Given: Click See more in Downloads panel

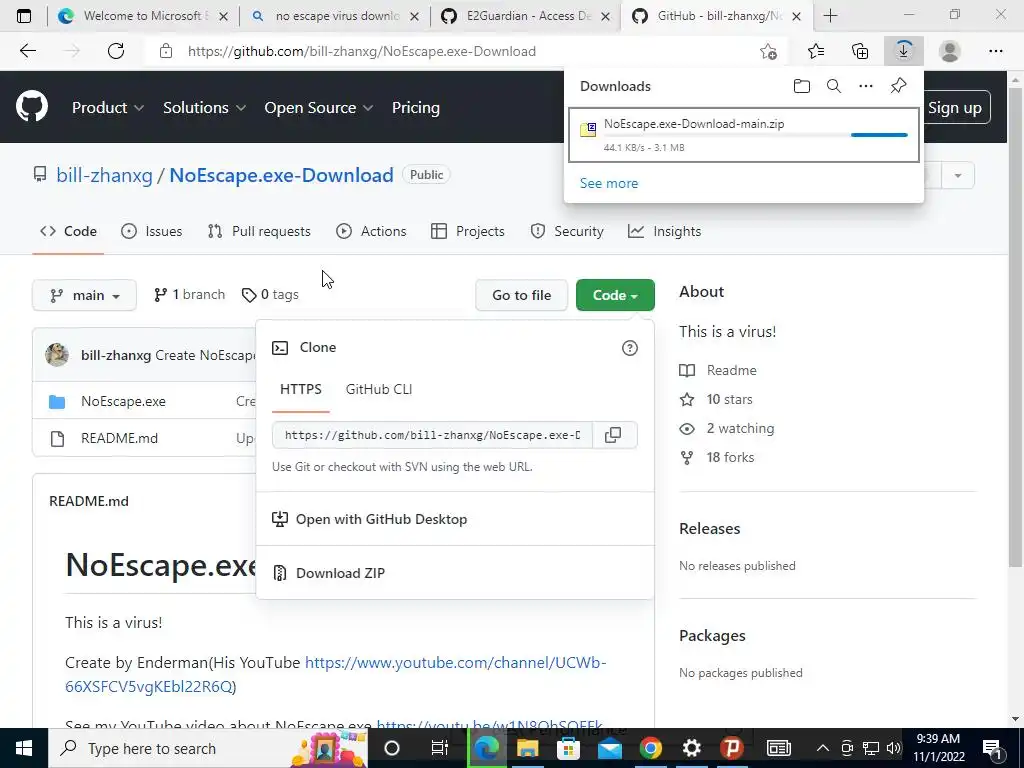Looking at the screenshot, I should coord(609,184).
